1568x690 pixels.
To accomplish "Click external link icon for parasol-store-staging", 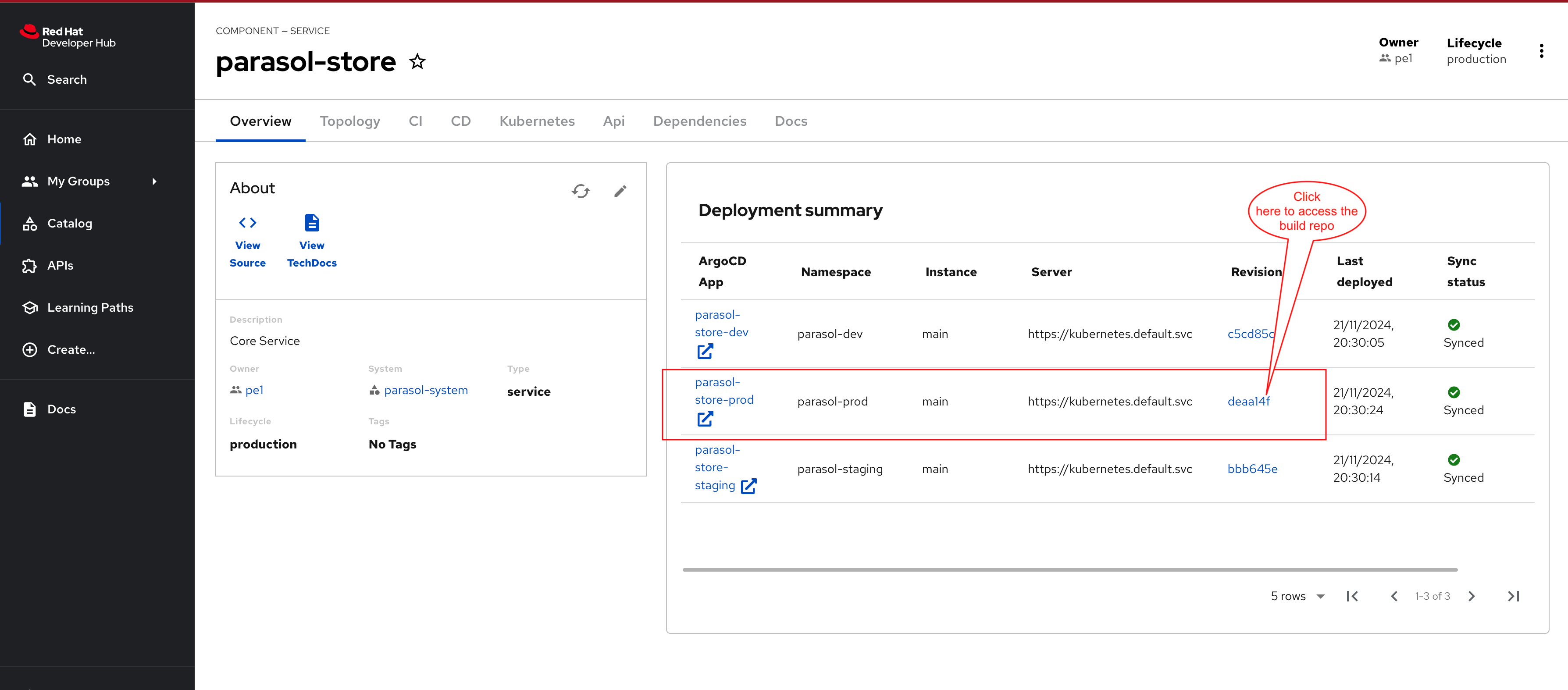I will click(x=748, y=486).
